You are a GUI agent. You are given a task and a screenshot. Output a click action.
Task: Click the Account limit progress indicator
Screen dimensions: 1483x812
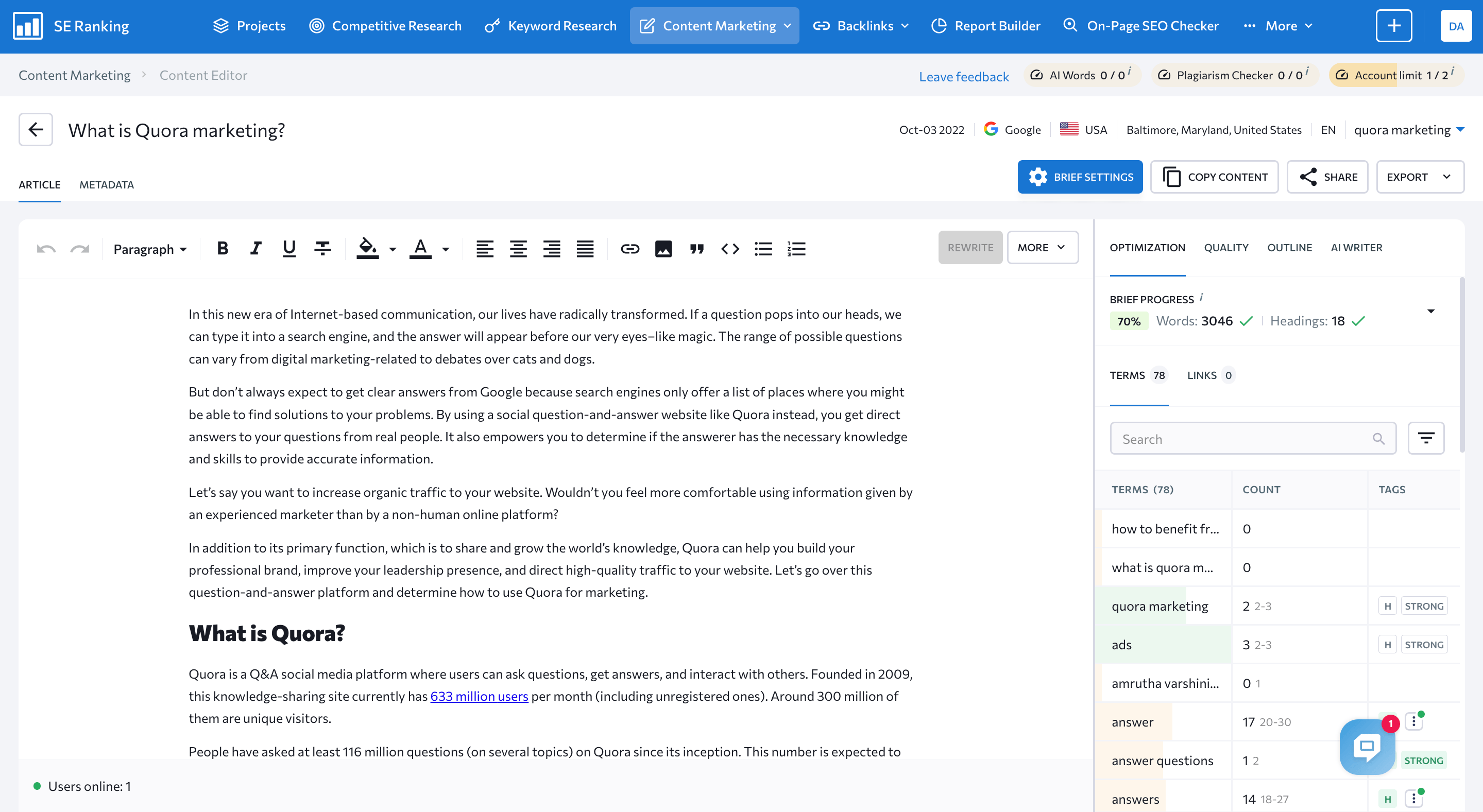tap(1395, 75)
